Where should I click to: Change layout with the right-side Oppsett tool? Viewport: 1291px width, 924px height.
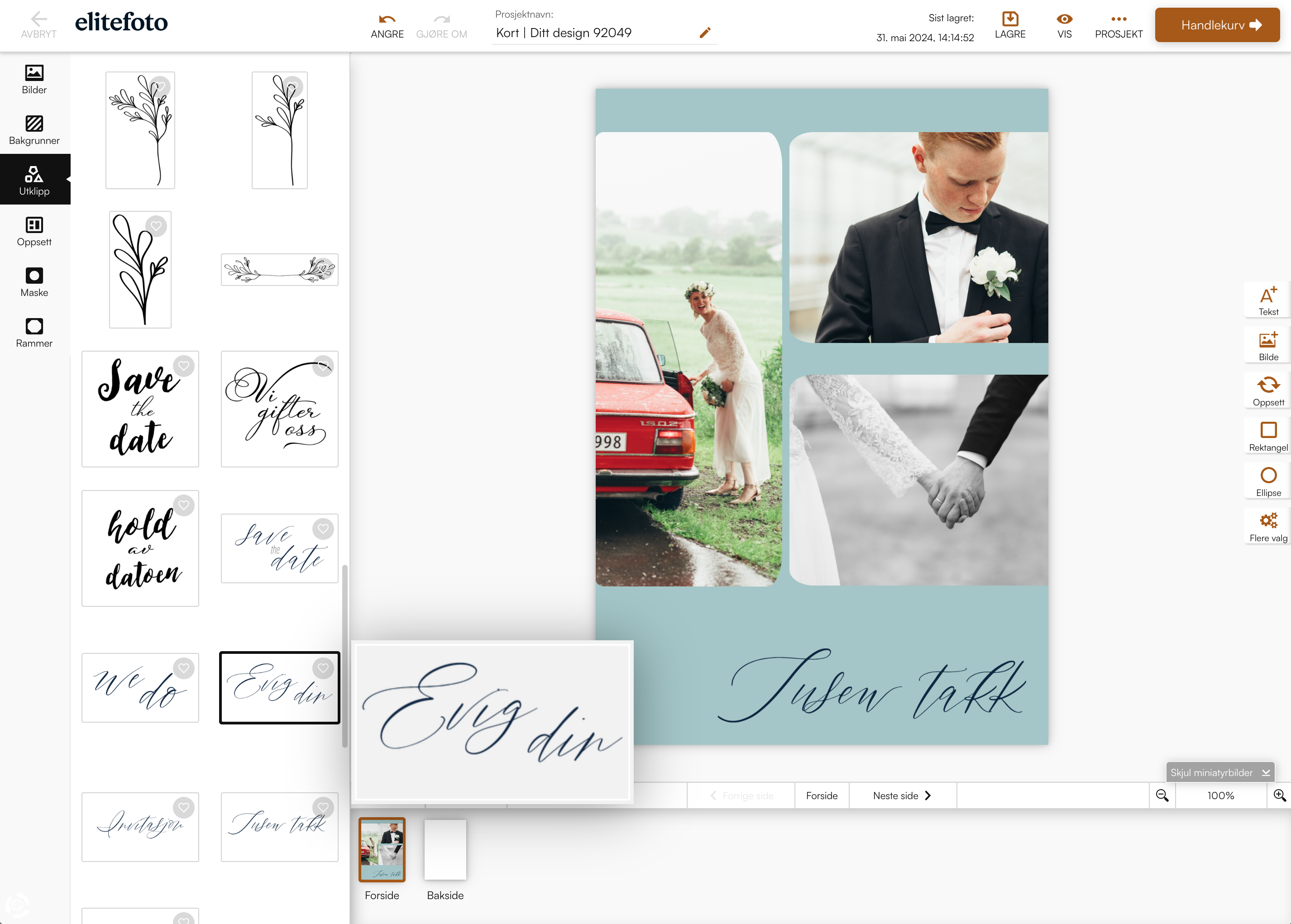coord(1268,391)
